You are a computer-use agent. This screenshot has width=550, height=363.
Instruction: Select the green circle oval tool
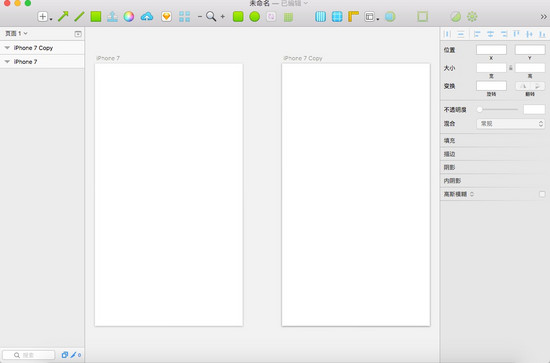pyautogui.click(x=255, y=16)
